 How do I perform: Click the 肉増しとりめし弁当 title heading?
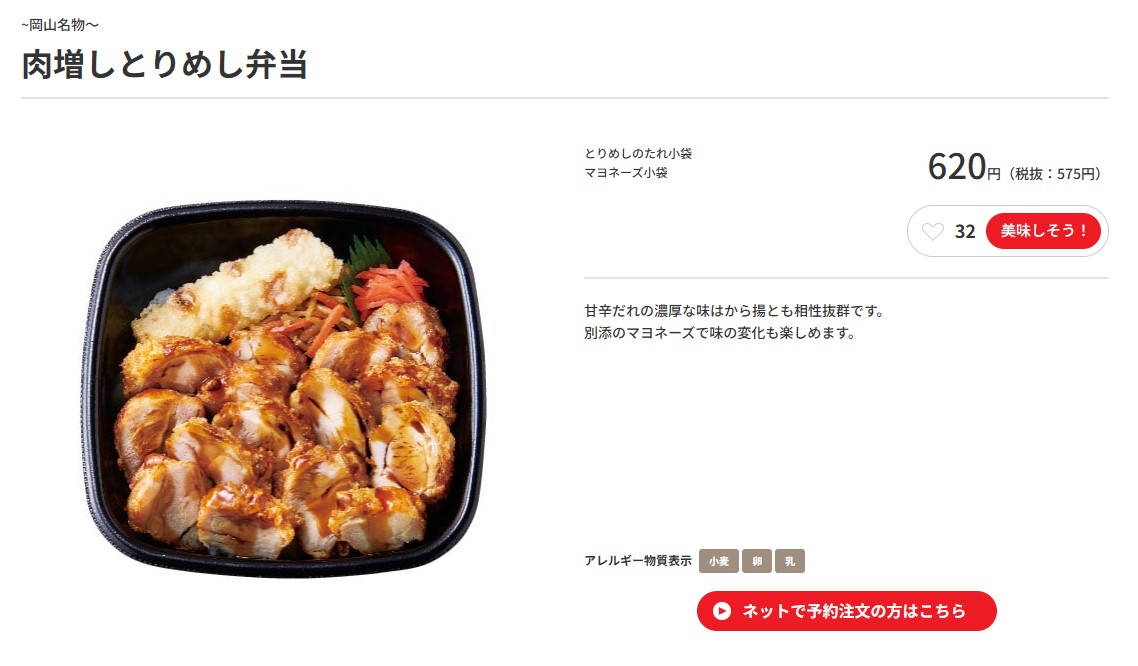(165, 64)
